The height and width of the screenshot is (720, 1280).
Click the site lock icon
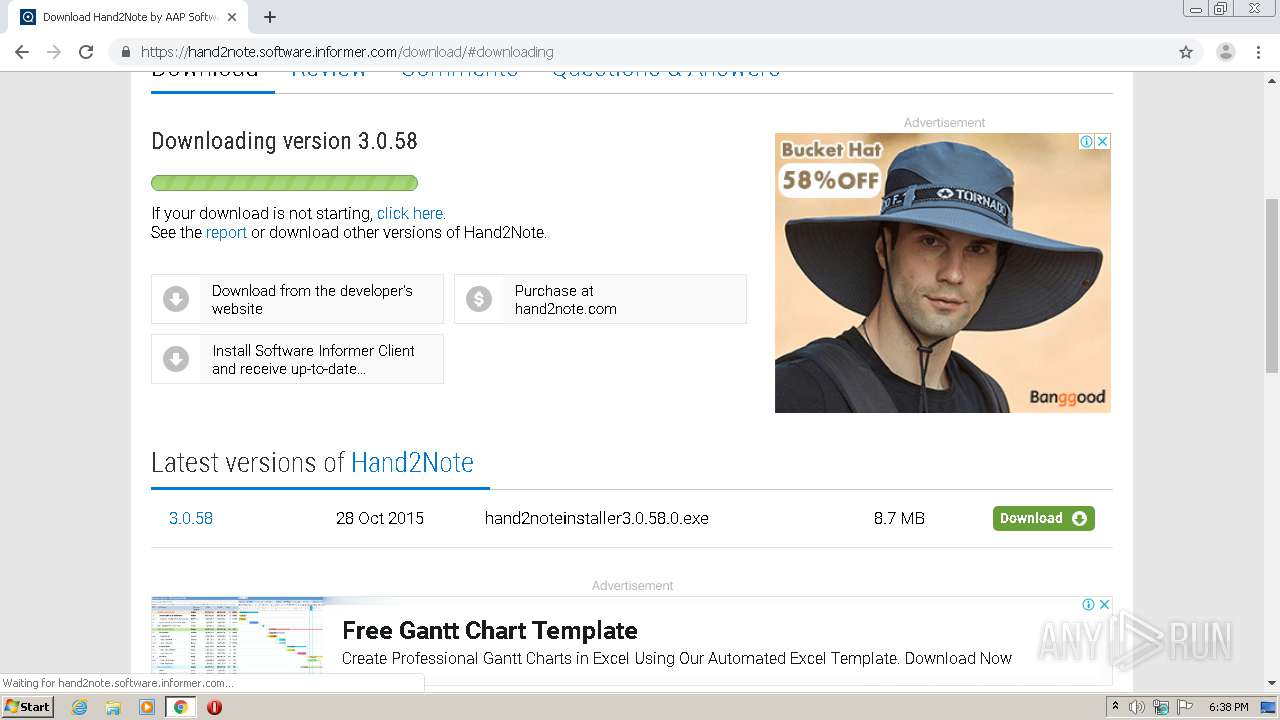pos(126,52)
